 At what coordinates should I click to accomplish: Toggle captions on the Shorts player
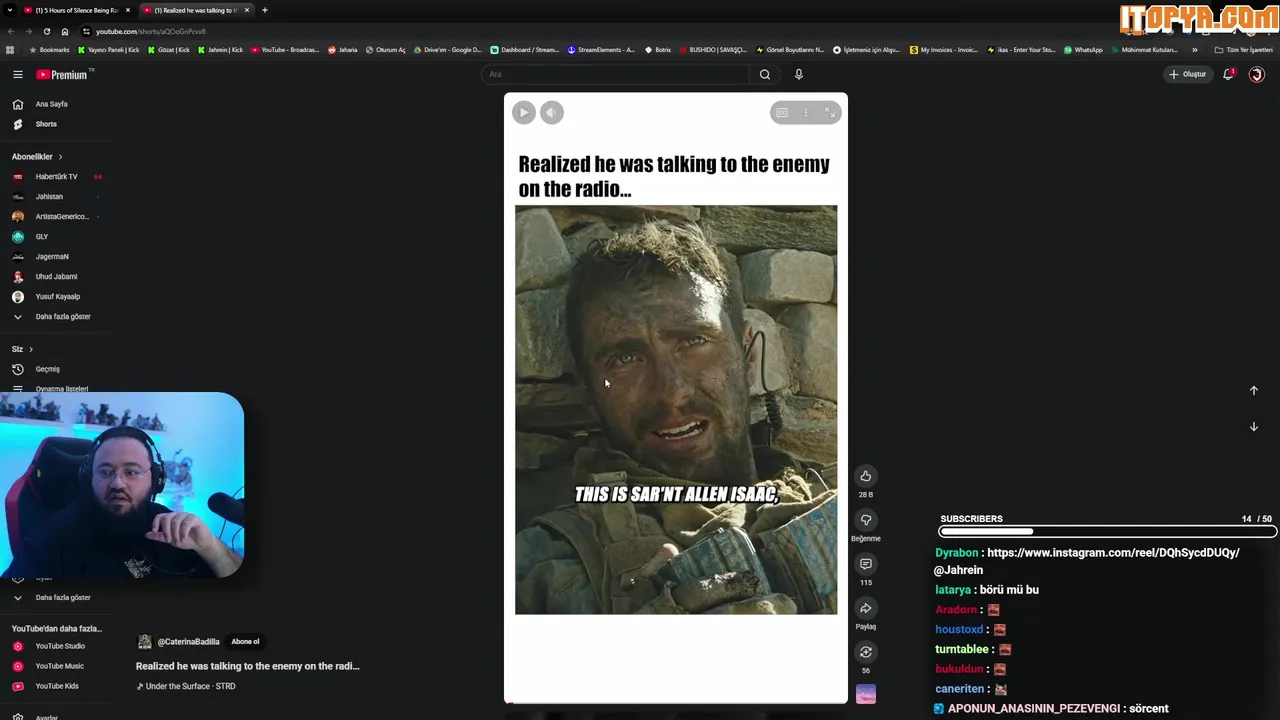tap(782, 113)
